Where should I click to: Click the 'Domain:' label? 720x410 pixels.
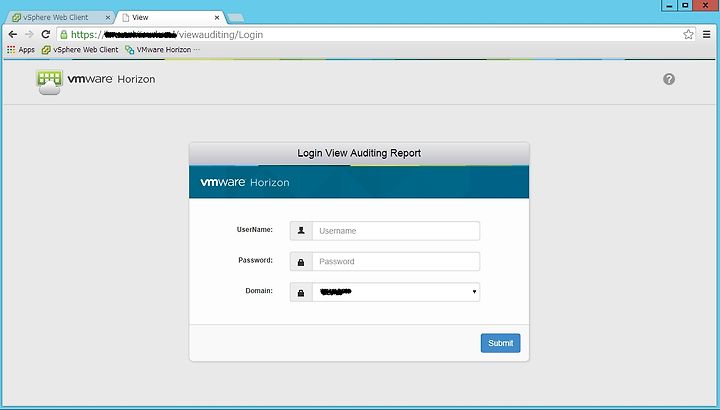(259, 291)
